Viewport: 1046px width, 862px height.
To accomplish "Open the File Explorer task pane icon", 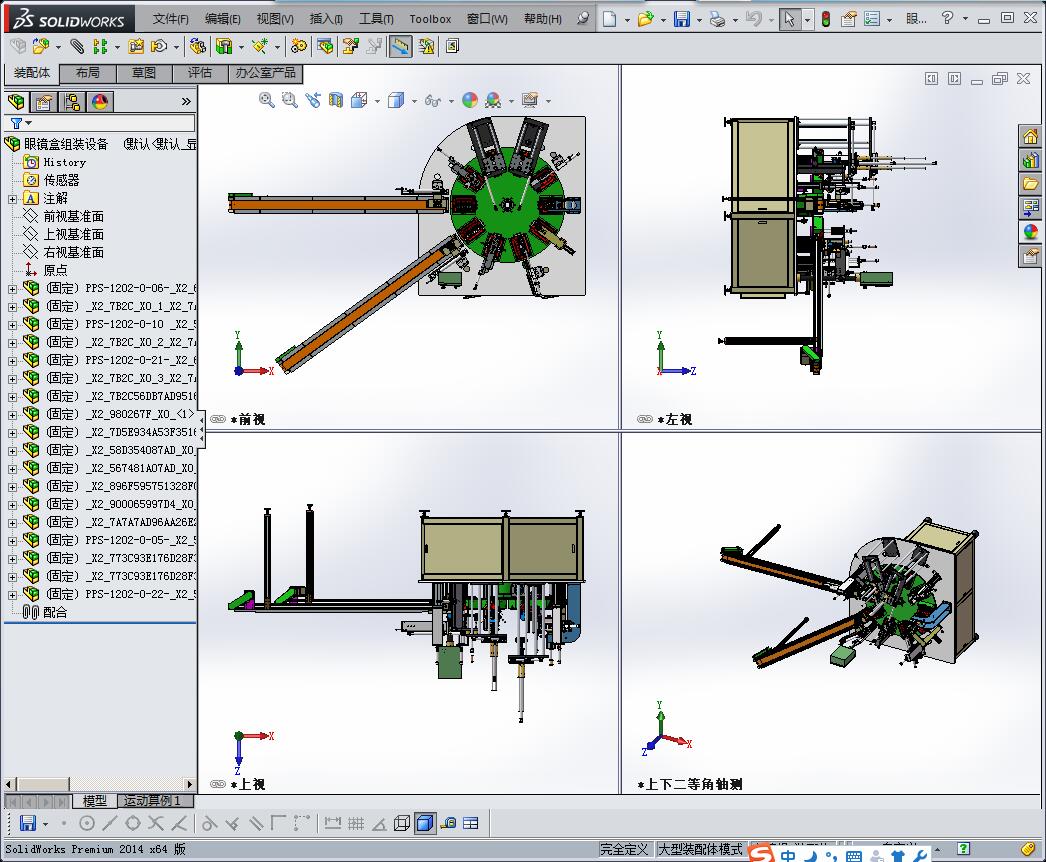I will 1031,183.
